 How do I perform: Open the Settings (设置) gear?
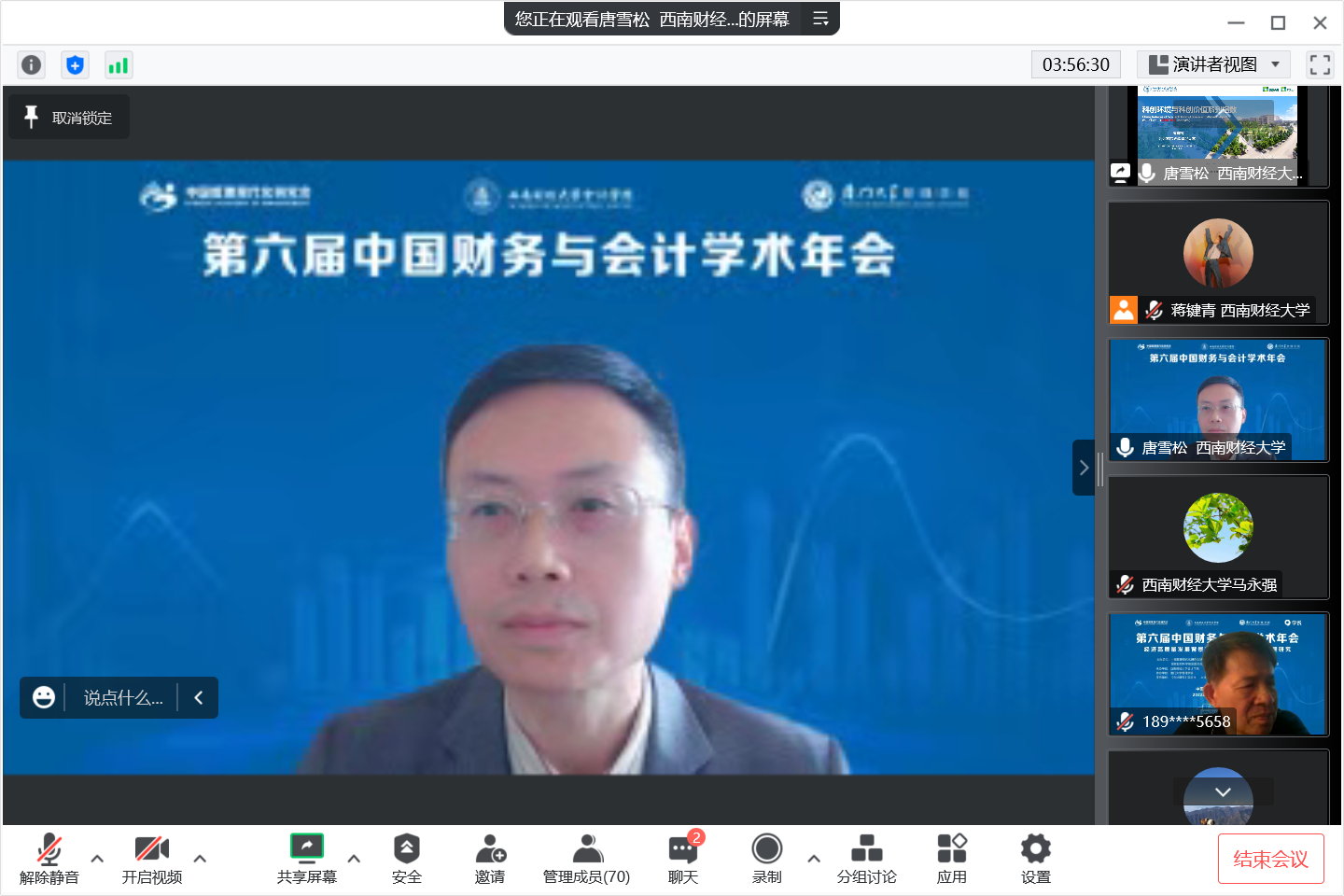point(1035,859)
